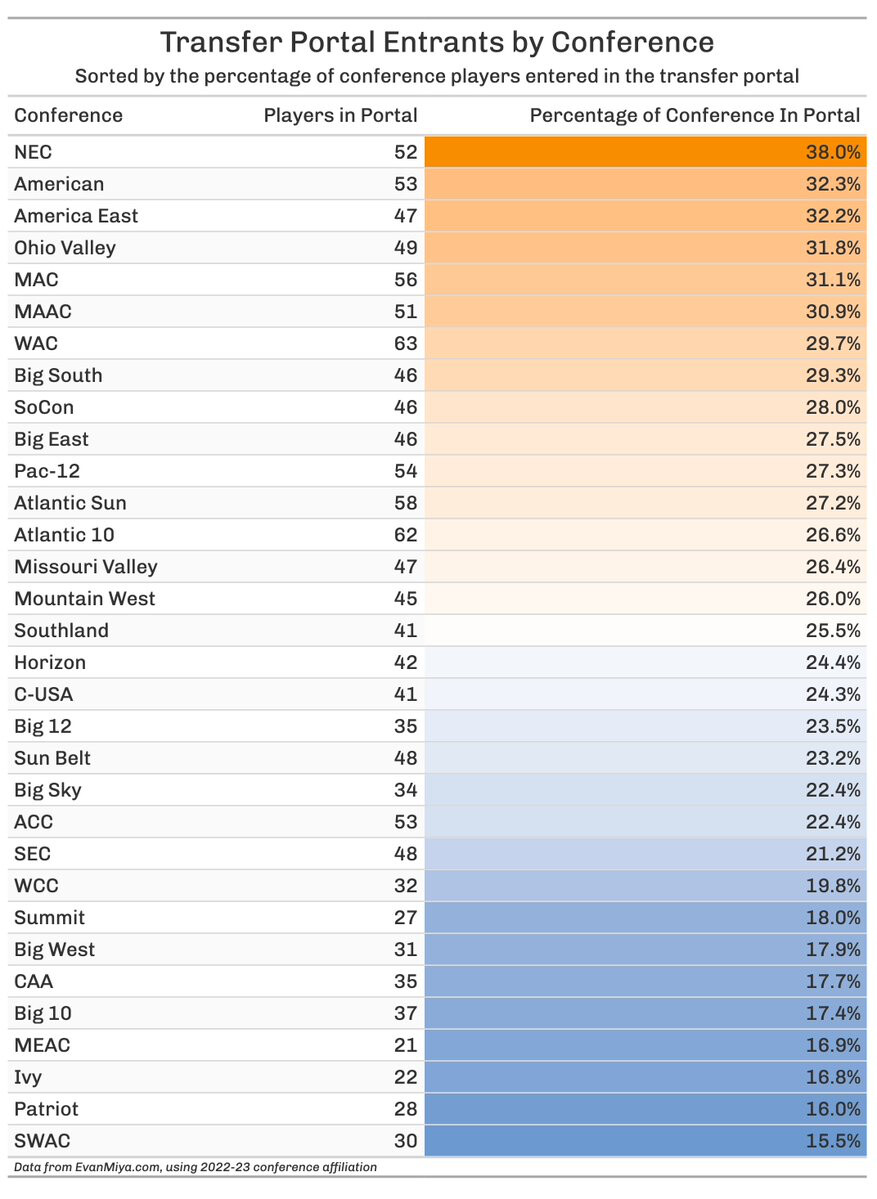The image size is (877, 1199).
Task: Click the Conference column header
Action: (68, 115)
